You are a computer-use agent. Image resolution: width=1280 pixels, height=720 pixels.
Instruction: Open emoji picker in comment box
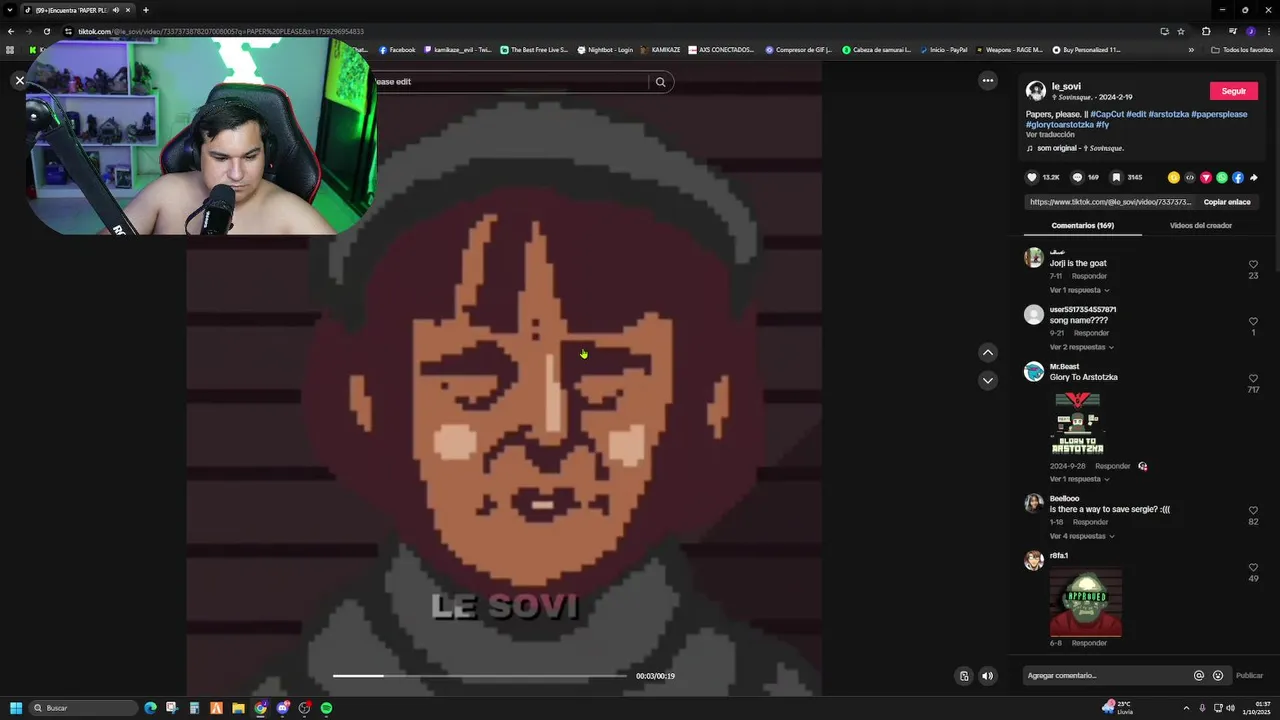1218,675
